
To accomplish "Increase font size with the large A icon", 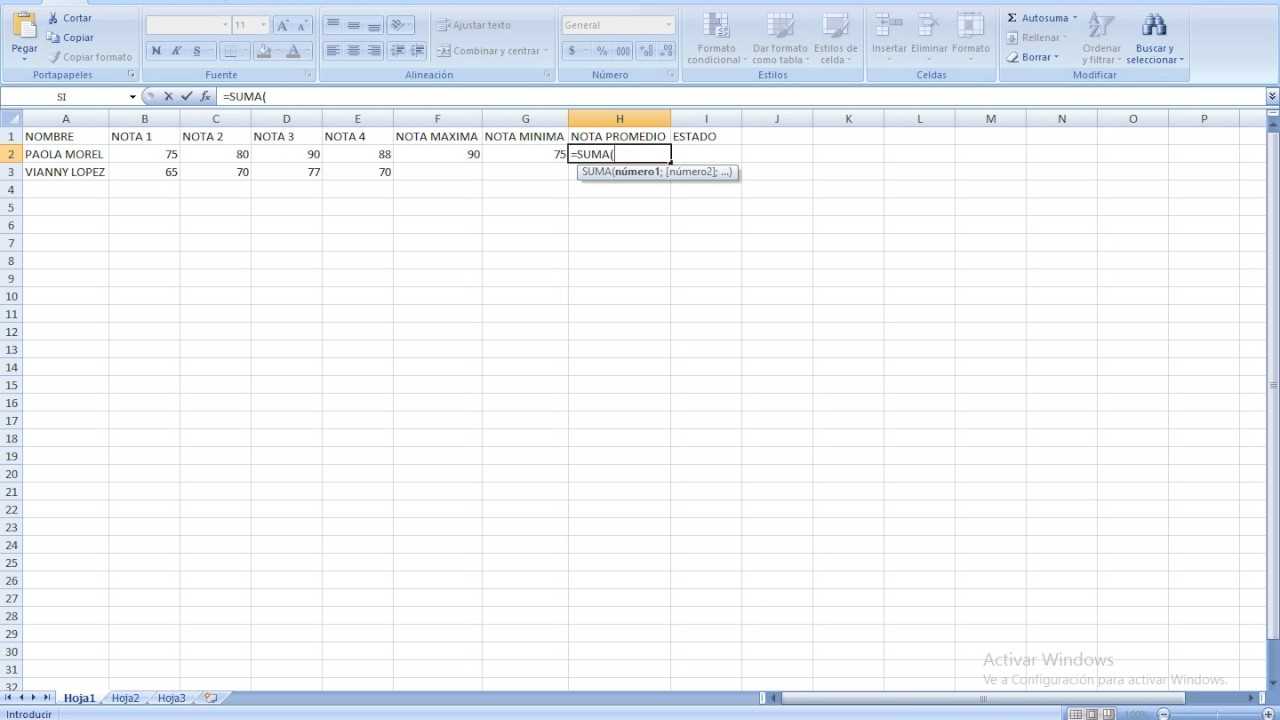I will pyautogui.click(x=282, y=25).
